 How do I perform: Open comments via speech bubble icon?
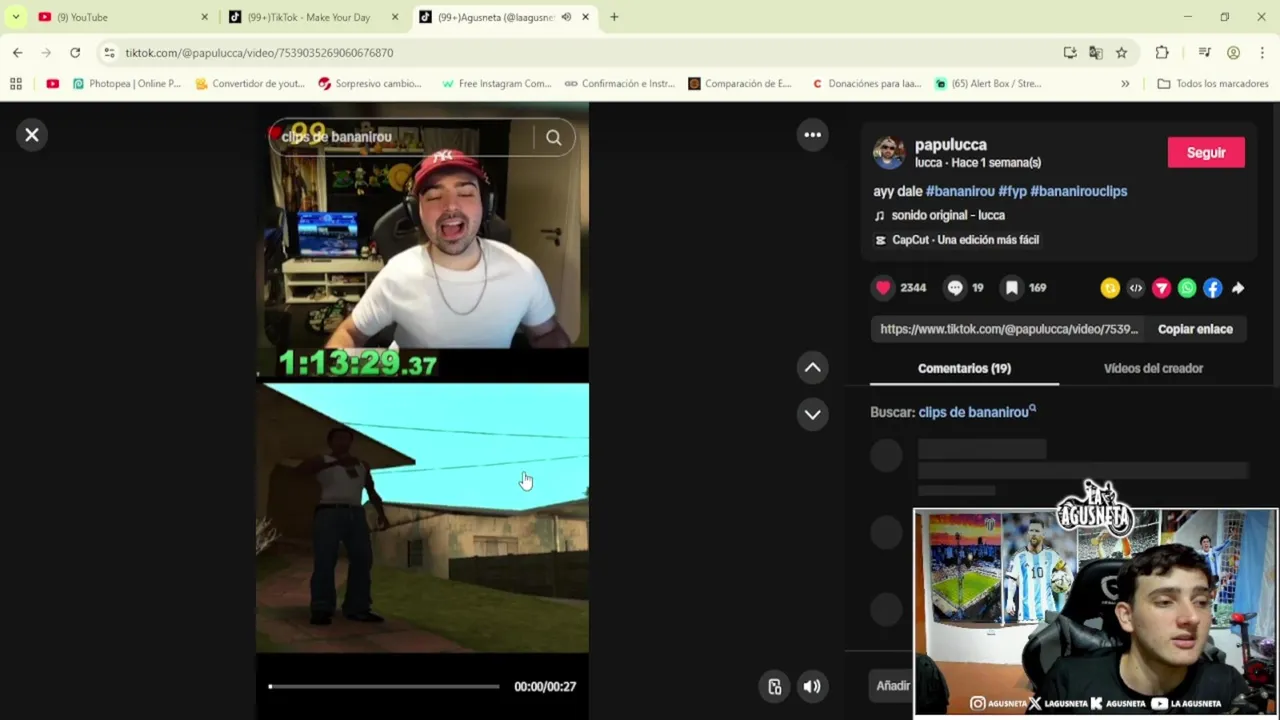pos(955,288)
